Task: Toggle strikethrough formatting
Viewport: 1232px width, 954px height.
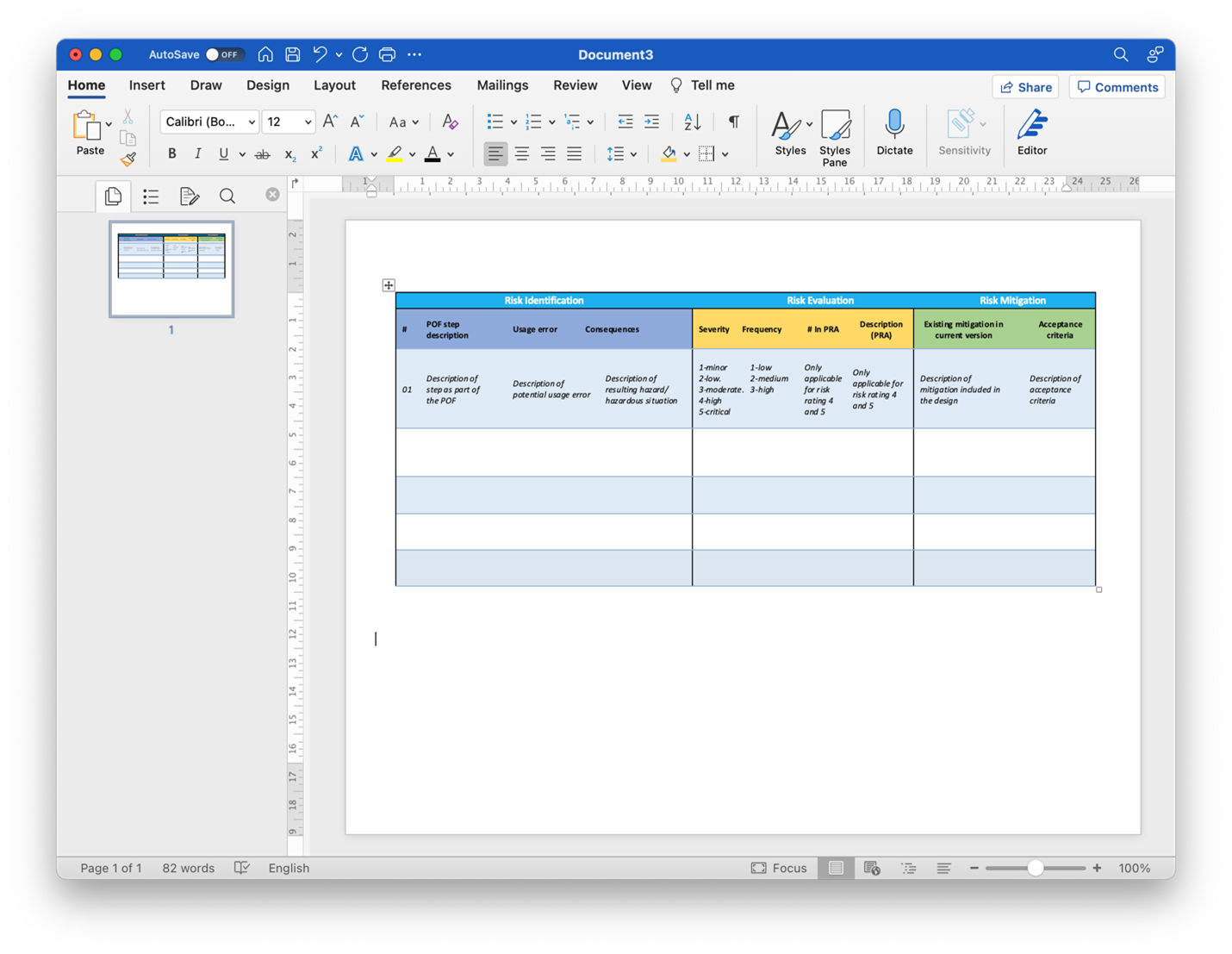Action: tap(263, 154)
